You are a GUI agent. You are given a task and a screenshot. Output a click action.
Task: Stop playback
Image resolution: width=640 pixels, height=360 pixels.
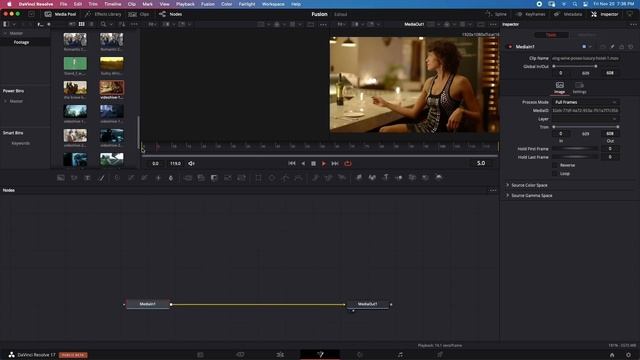tap(313, 163)
